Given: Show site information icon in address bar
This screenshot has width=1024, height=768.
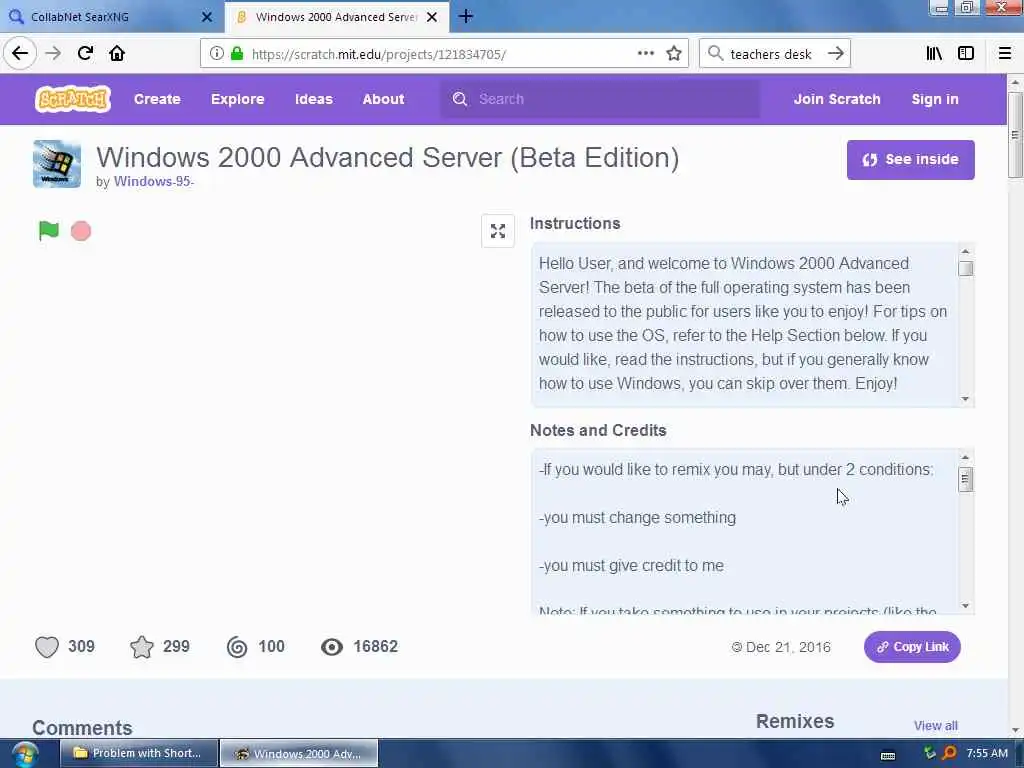Looking at the screenshot, I should click(x=217, y=54).
